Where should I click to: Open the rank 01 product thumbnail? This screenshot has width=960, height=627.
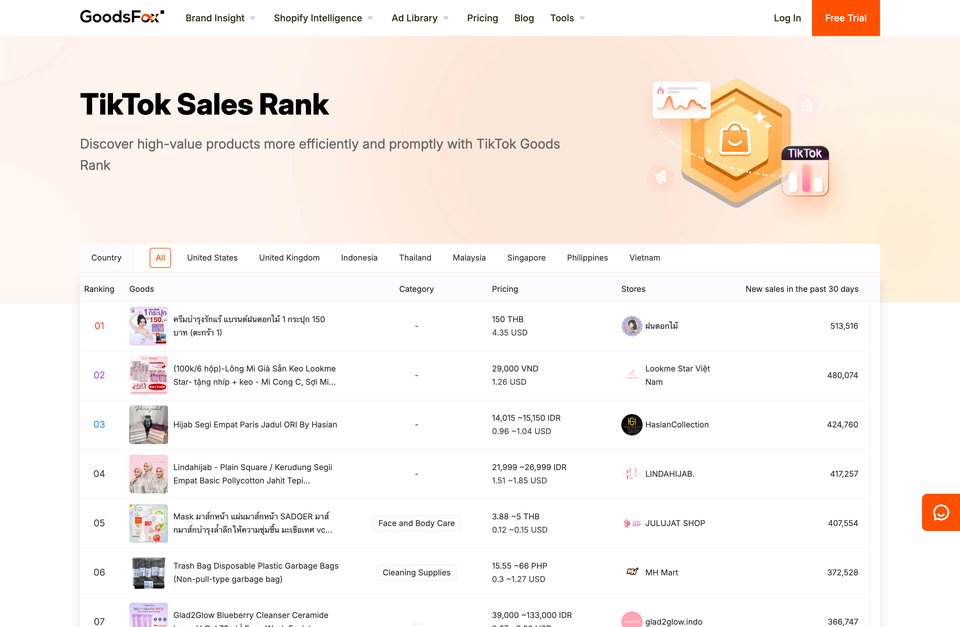point(148,326)
